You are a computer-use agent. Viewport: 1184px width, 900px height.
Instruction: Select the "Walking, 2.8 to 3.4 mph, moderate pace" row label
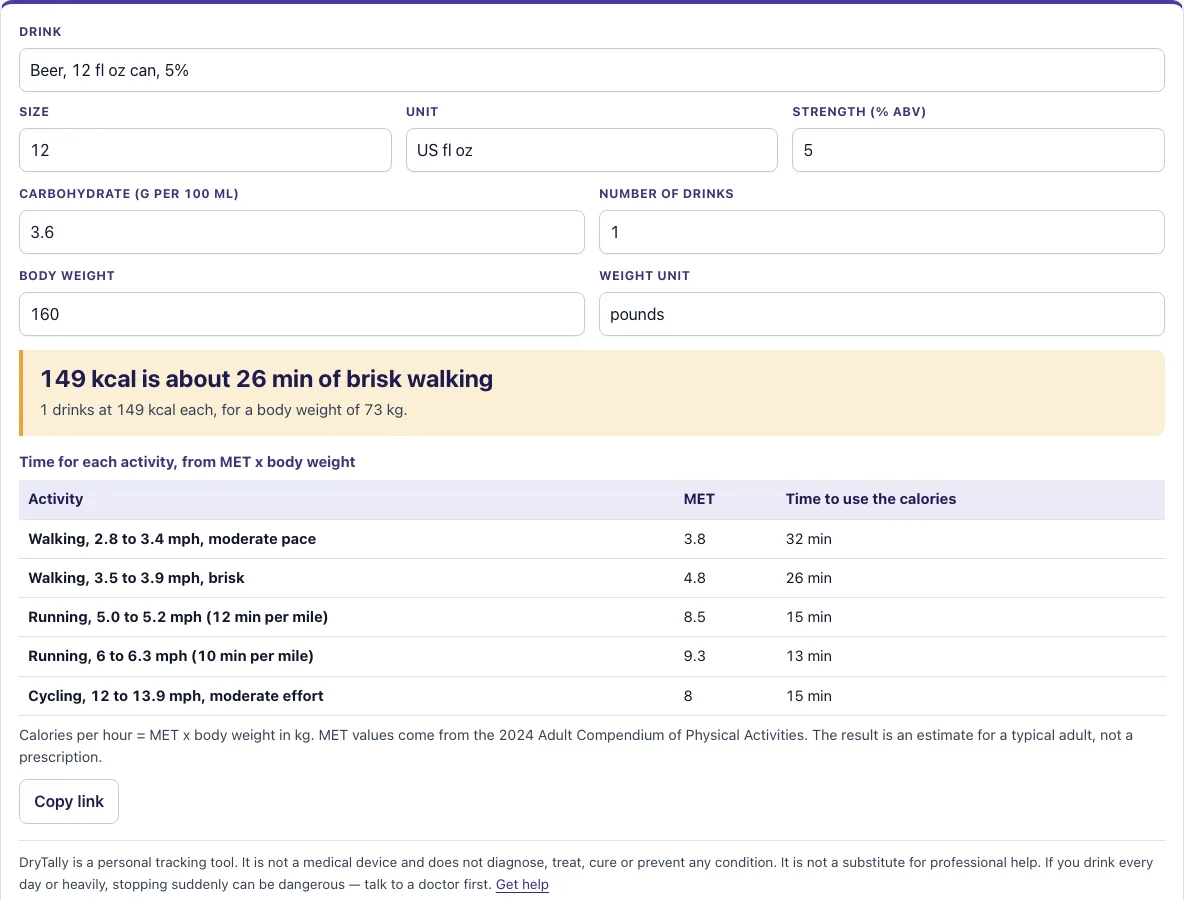click(x=172, y=539)
